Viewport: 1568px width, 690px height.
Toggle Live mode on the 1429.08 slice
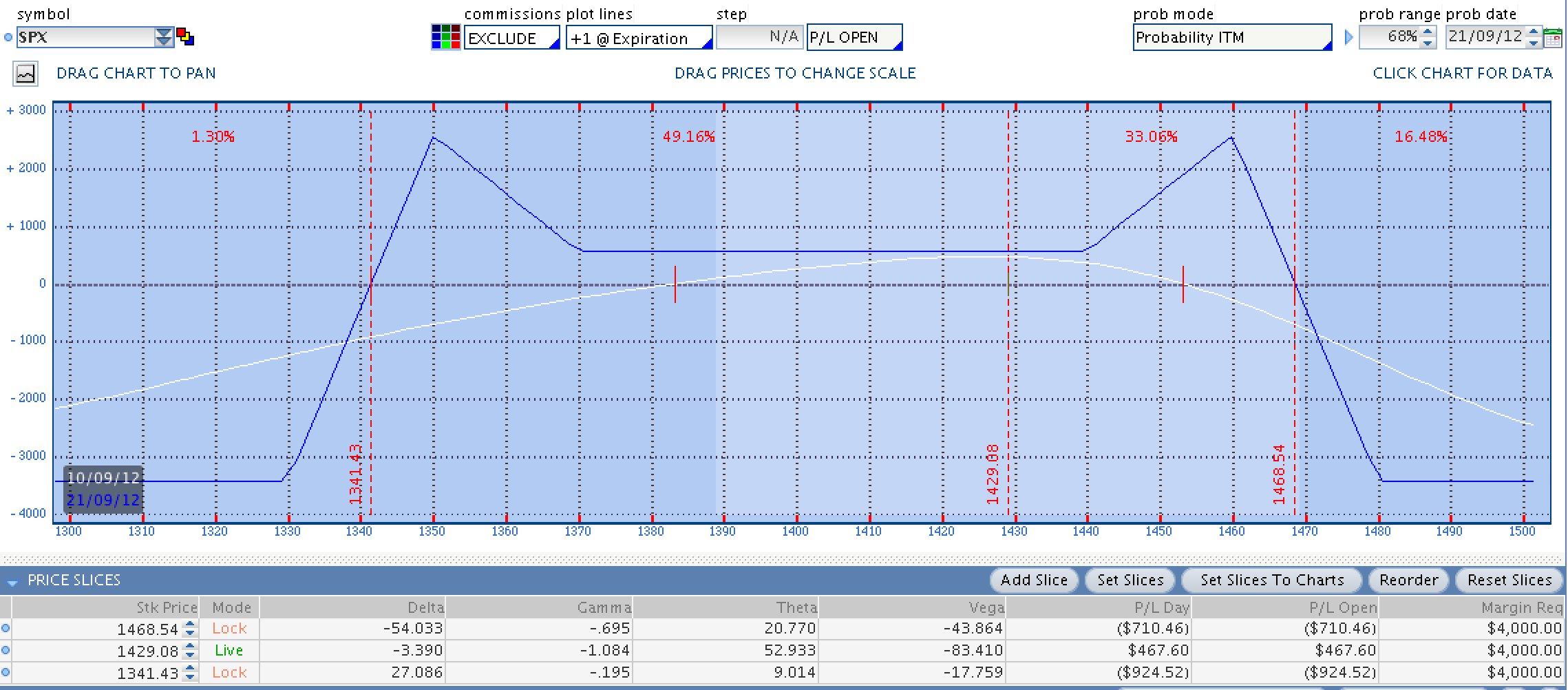(x=229, y=650)
